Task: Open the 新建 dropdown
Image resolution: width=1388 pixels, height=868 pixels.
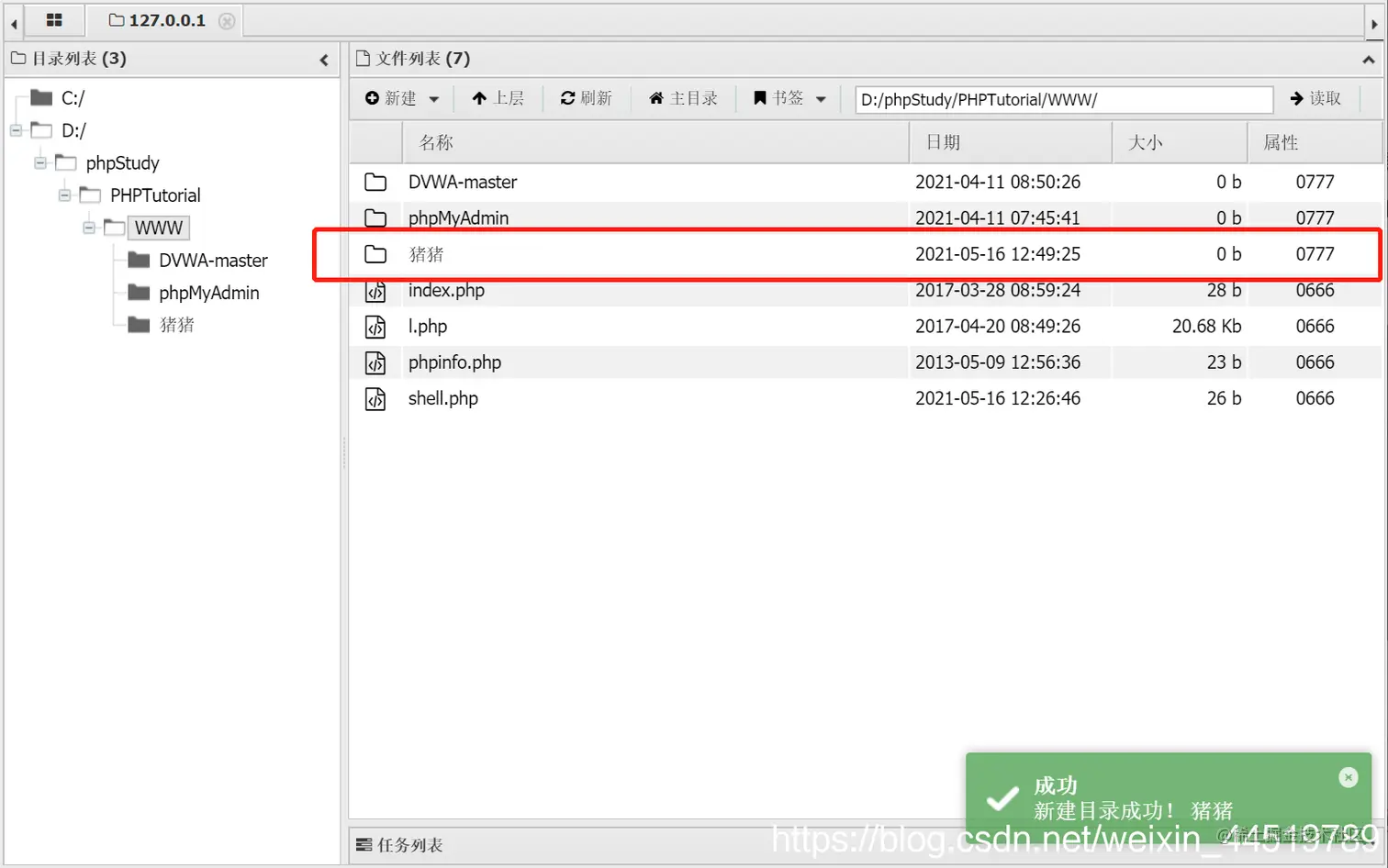Action: [x=402, y=98]
